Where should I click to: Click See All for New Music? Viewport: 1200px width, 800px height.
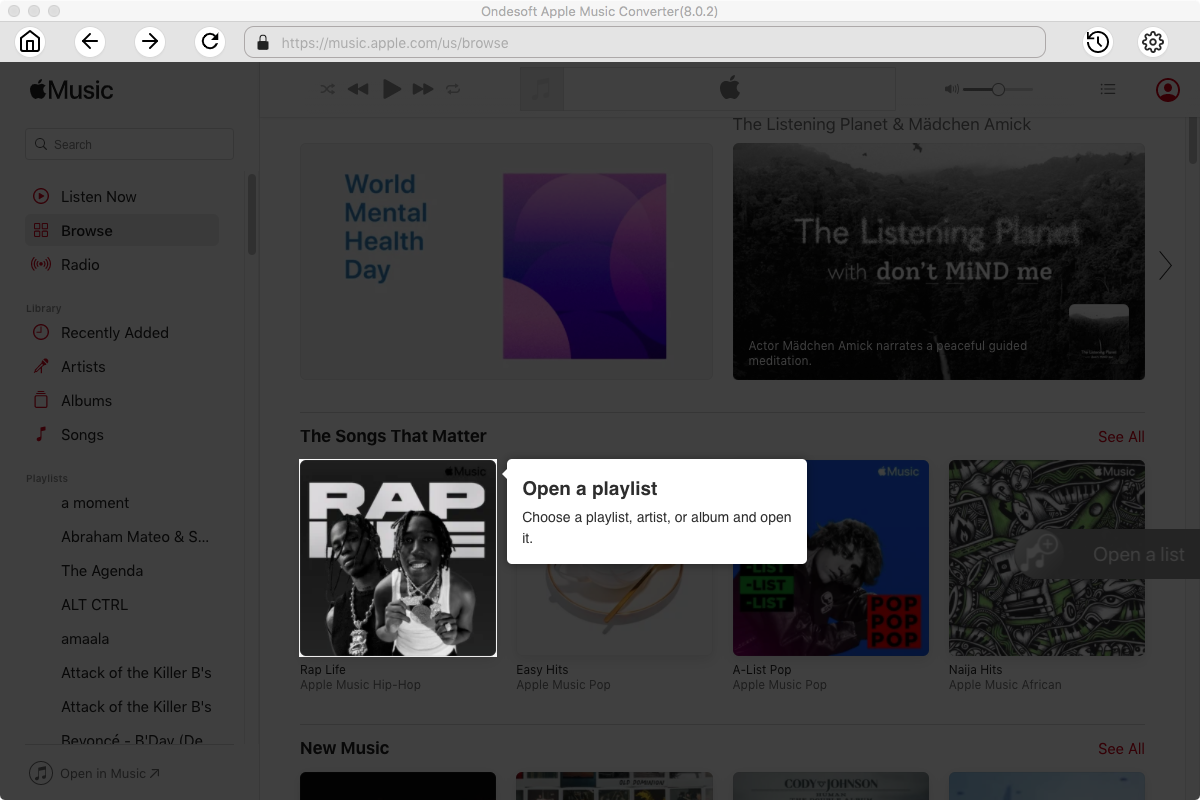pyautogui.click(x=1121, y=749)
